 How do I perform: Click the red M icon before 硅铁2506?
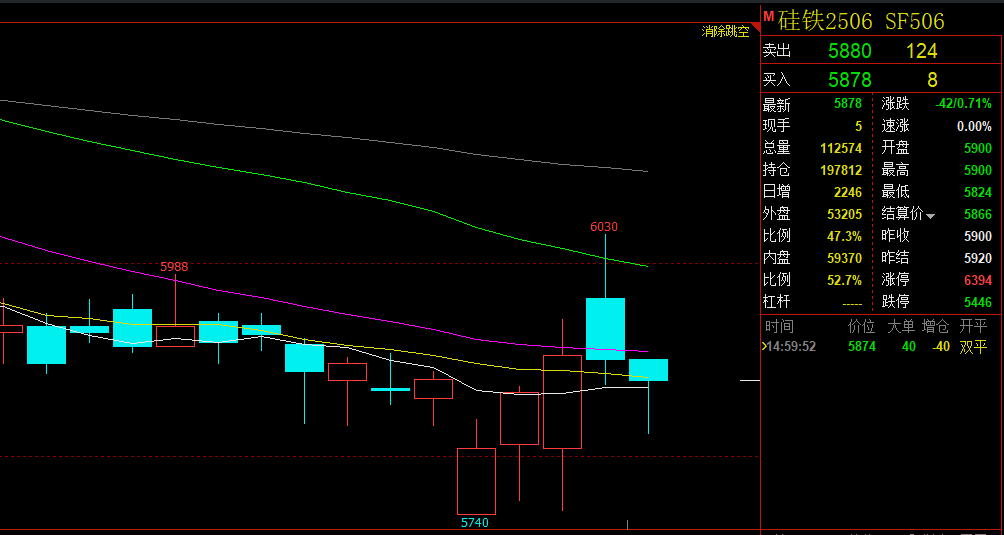click(x=769, y=17)
